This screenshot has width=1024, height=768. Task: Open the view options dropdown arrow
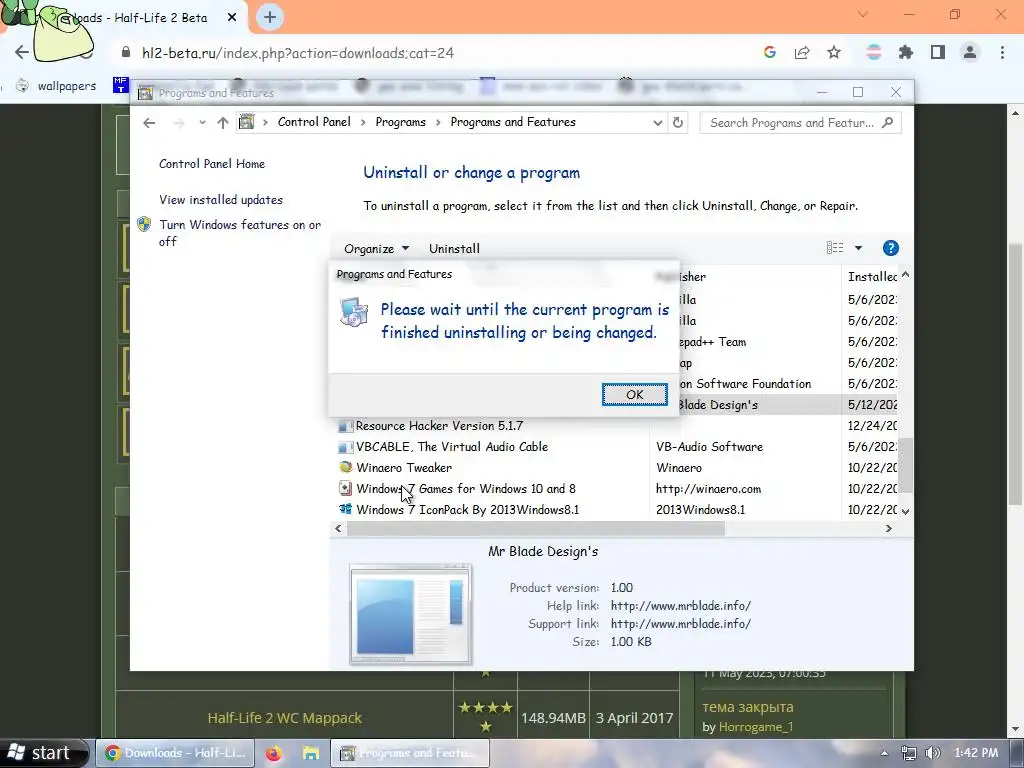[858, 248]
